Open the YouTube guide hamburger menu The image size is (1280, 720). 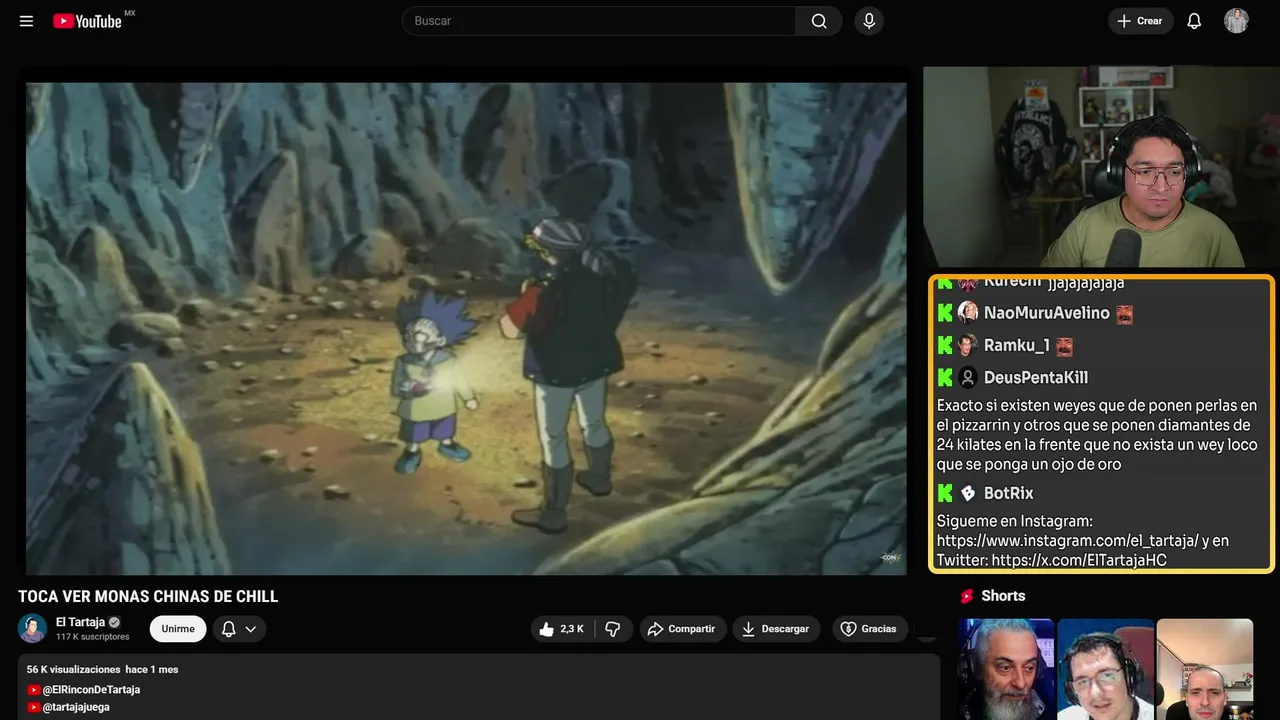pyautogui.click(x=26, y=21)
